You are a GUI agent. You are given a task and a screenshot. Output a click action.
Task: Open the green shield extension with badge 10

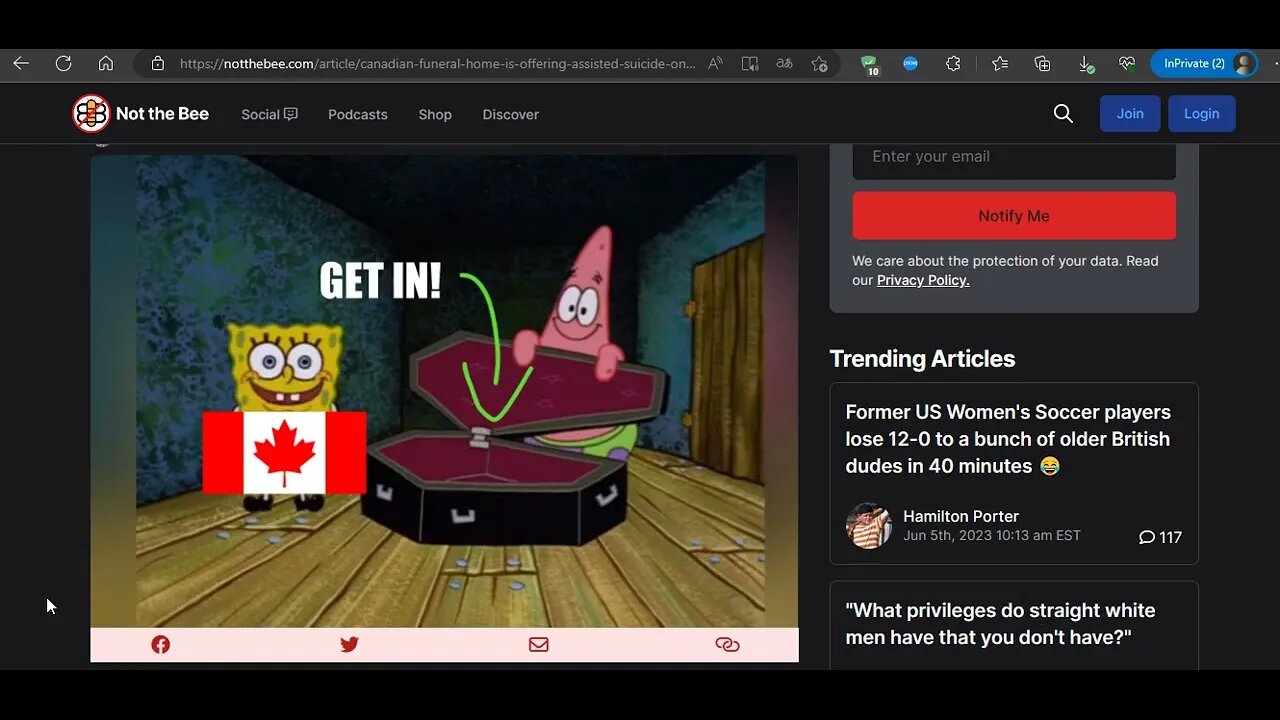click(x=869, y=65)
